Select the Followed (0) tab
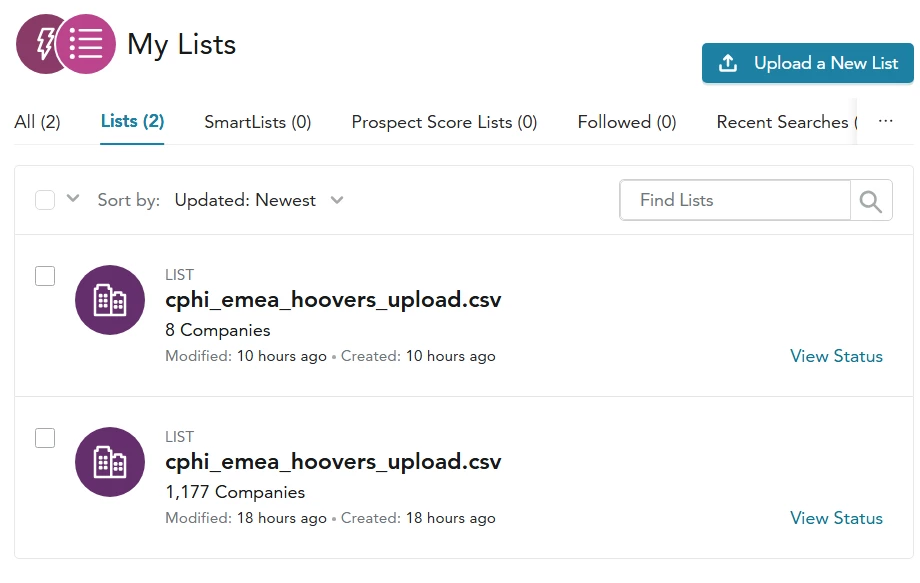Viewport: 920px width, 583px height. (x=627, y=121)
